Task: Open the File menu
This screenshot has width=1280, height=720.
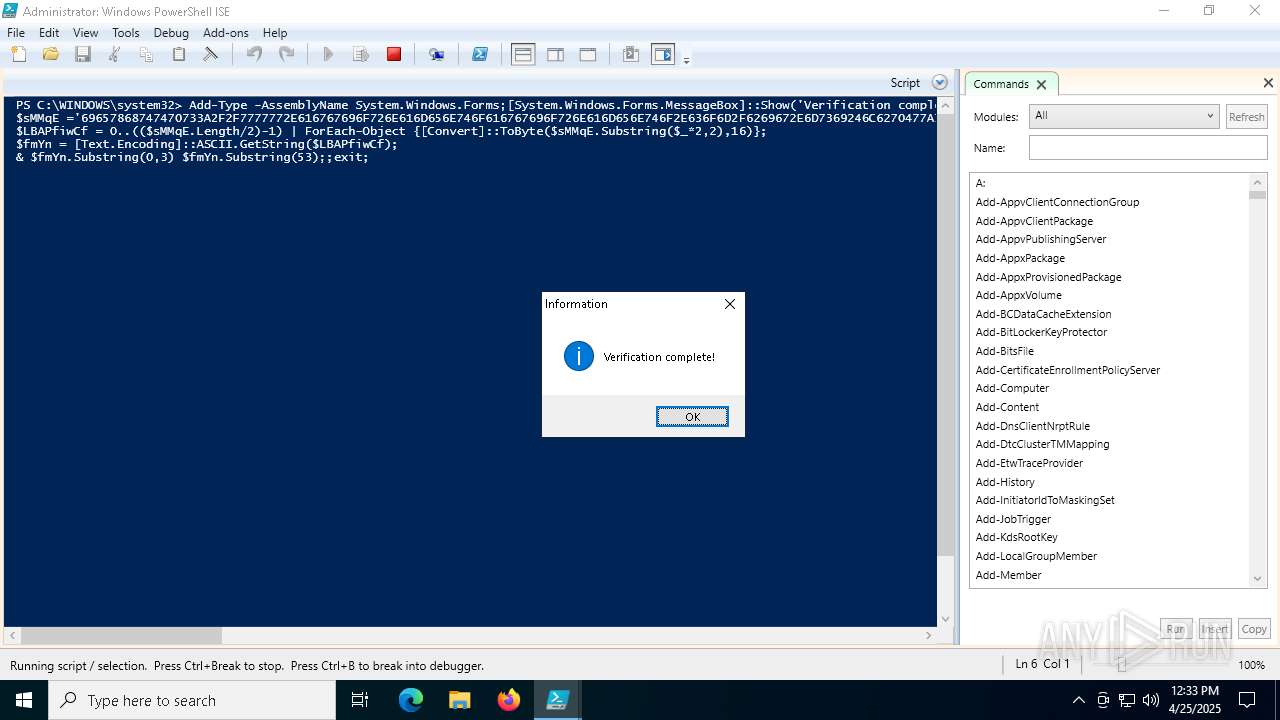Action: click(16, 33)
